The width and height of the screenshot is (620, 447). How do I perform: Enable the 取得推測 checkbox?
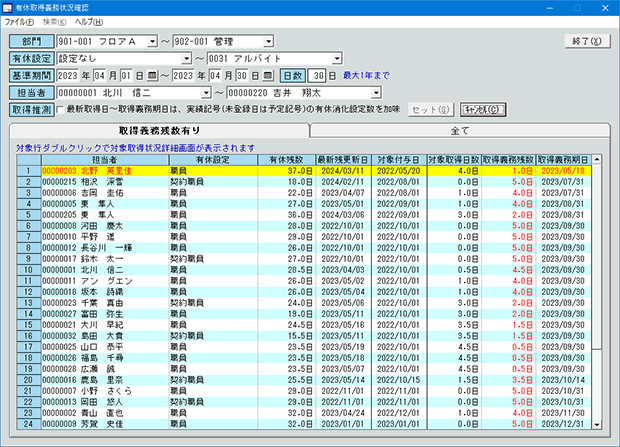point(60,110)
